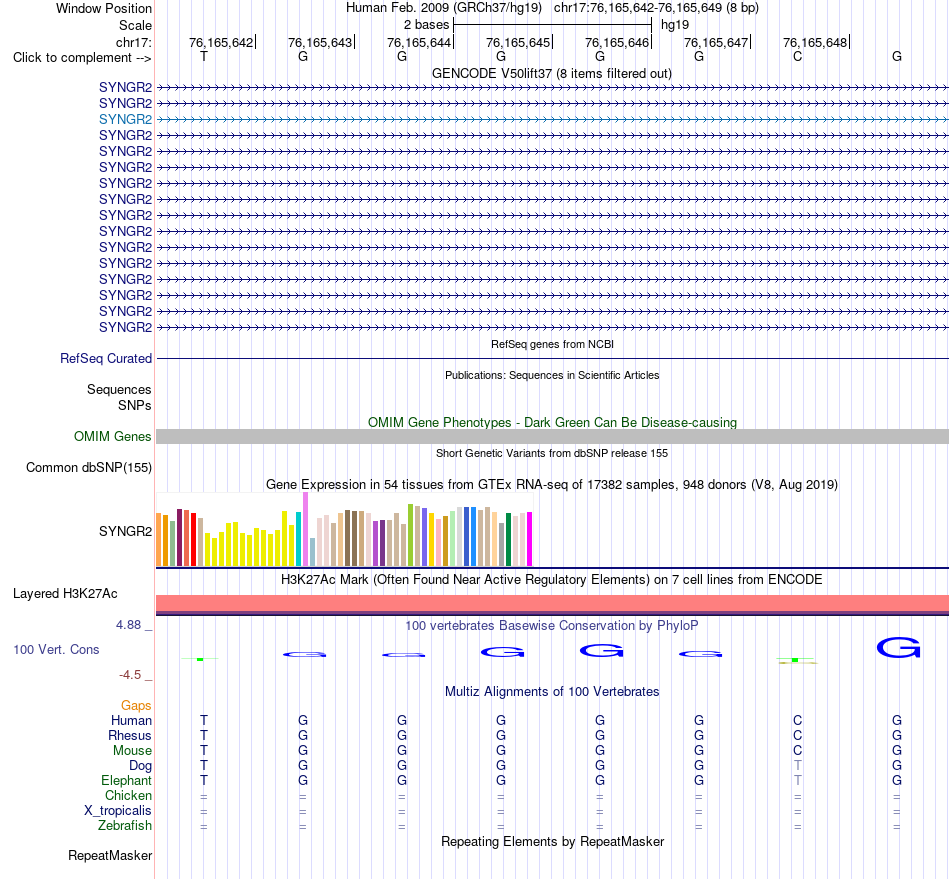Select the Chicken alignment row label
Viewport: 950px width, 879px height.
pos(128,795)
